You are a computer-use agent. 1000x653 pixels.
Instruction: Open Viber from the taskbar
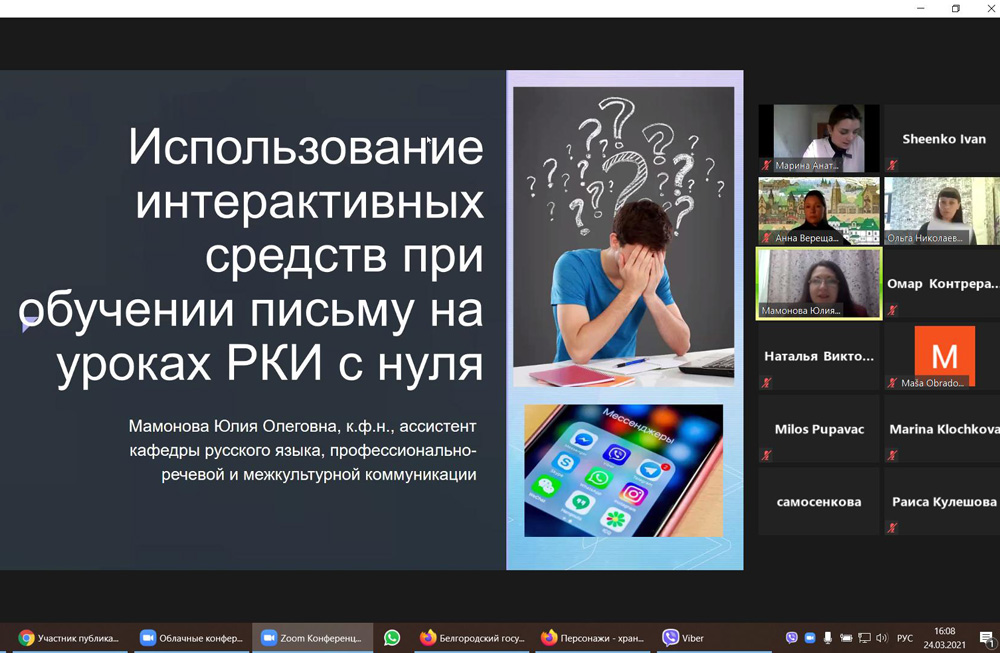pos(683,638)
